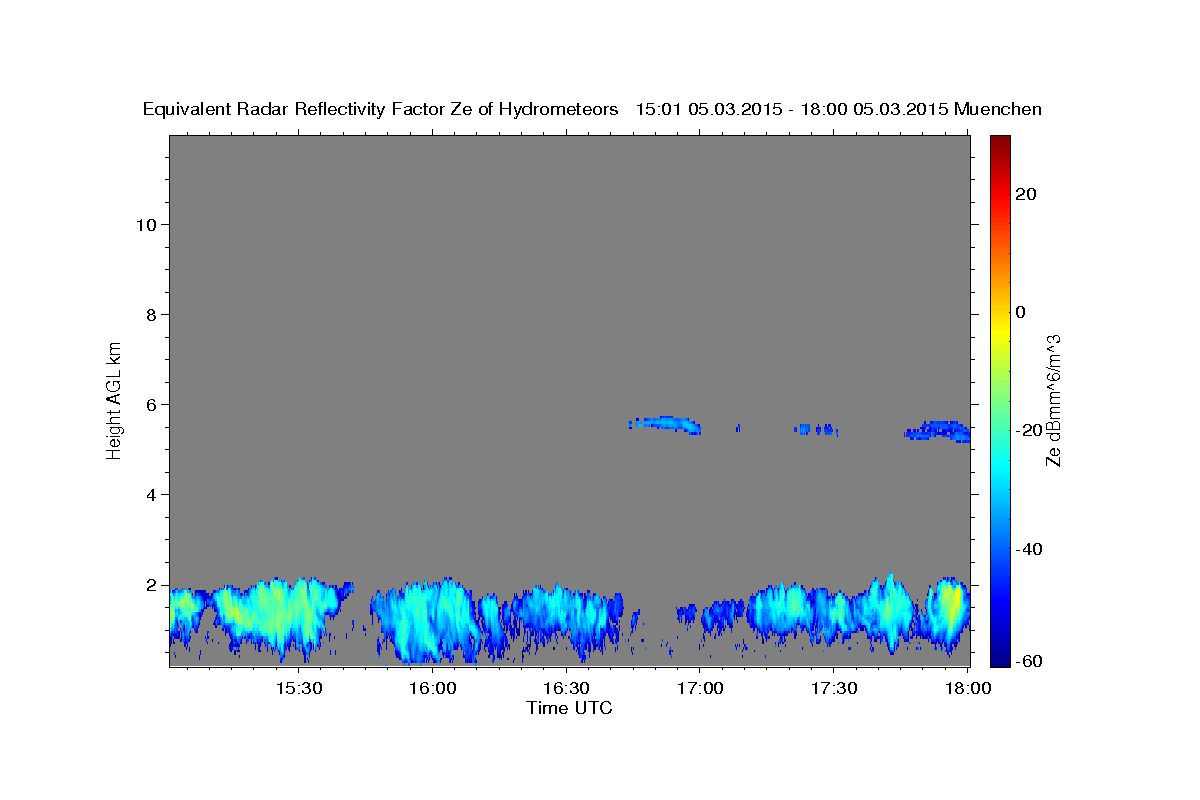Click the '17:30' time tick label
The height and width of the screenshot is (800, 1200).
[835, 689]
